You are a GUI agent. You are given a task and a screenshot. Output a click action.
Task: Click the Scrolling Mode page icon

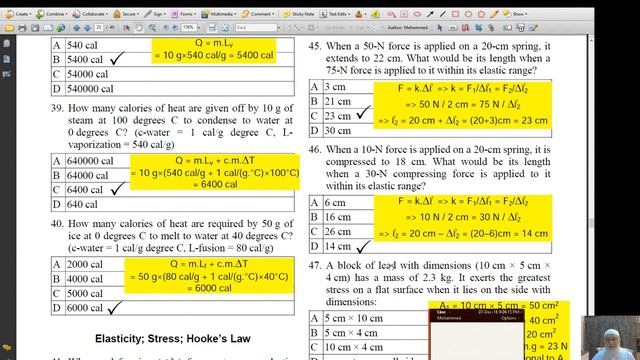[211, 28]
